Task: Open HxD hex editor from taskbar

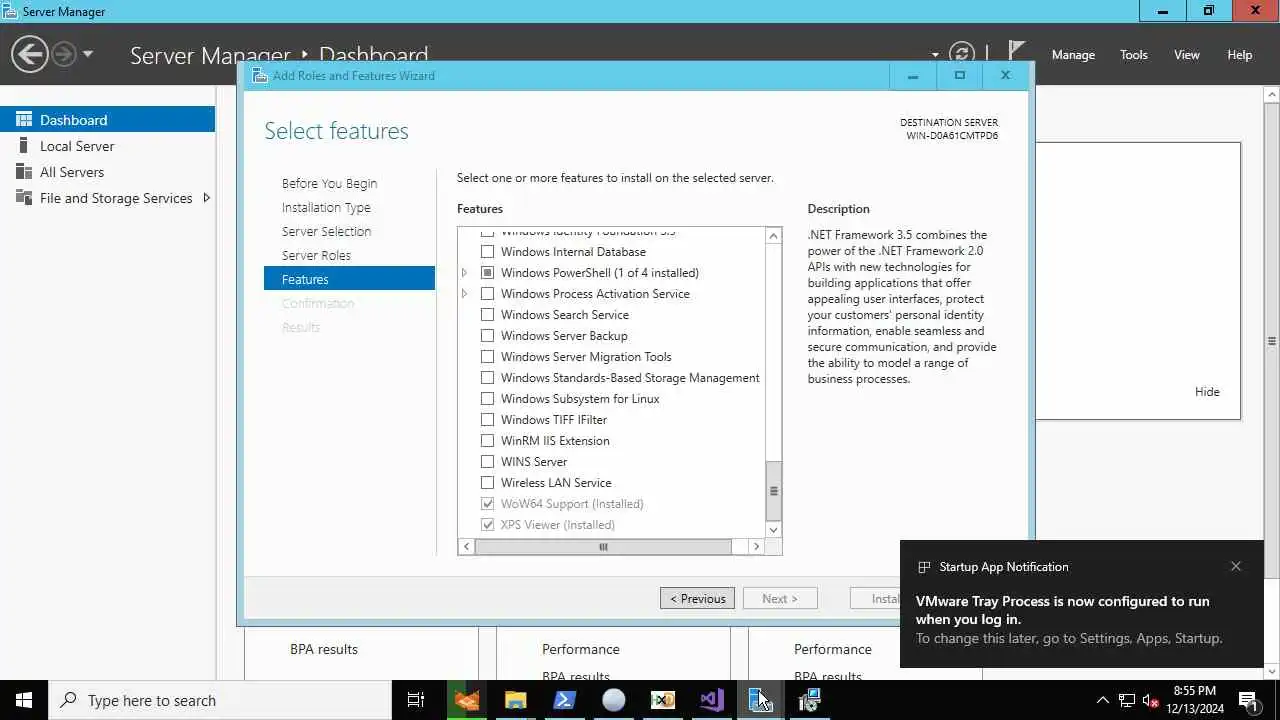Action: point(662,700)
